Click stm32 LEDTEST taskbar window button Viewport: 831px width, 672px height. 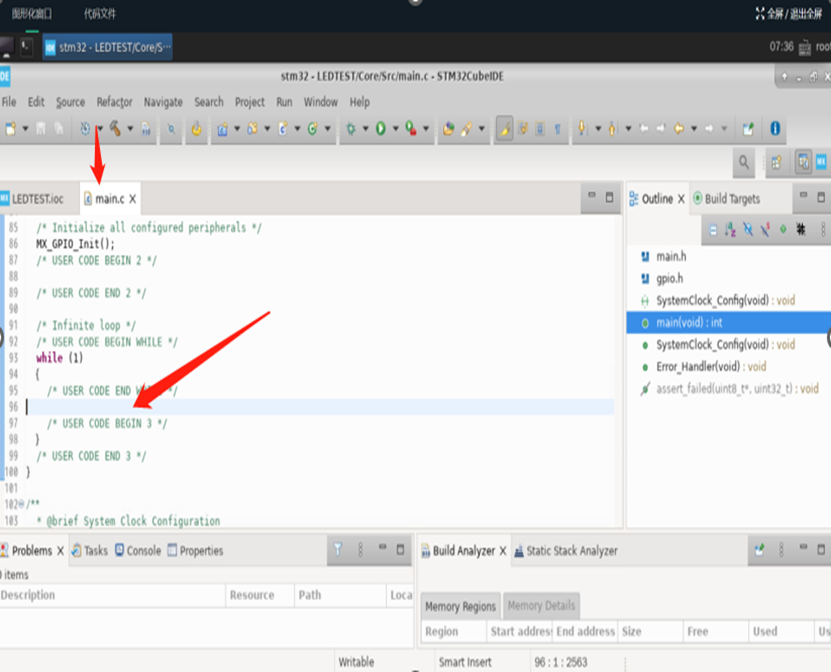(108, 47)
